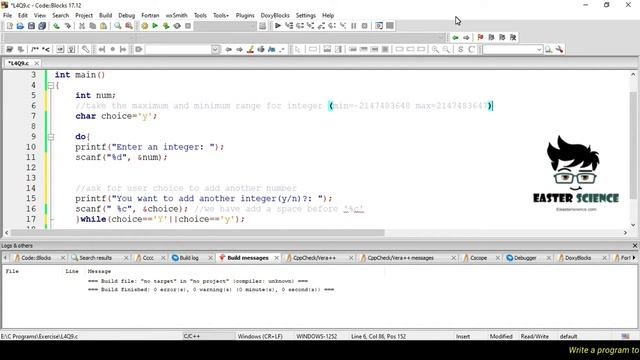640x360 pixels.
Task: Rebuild the project from toolbar
Action: point(177,26)
